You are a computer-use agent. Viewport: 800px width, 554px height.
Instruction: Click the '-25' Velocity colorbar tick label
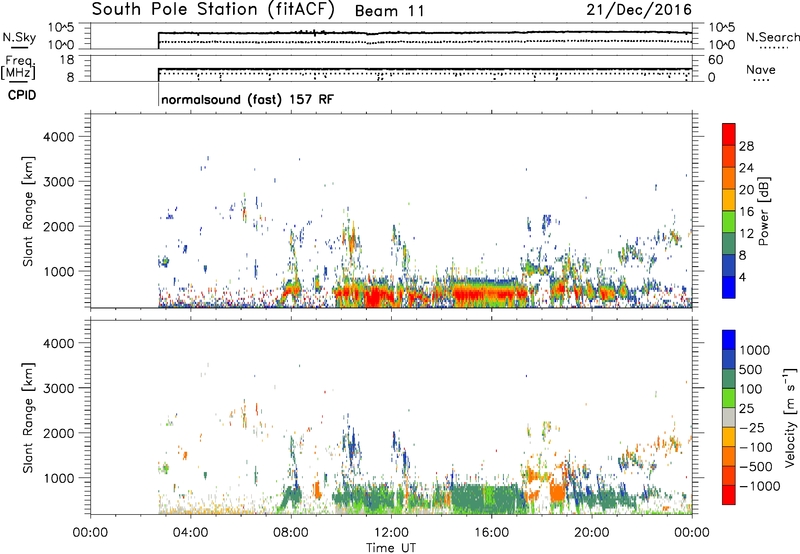tap(752, 427)
